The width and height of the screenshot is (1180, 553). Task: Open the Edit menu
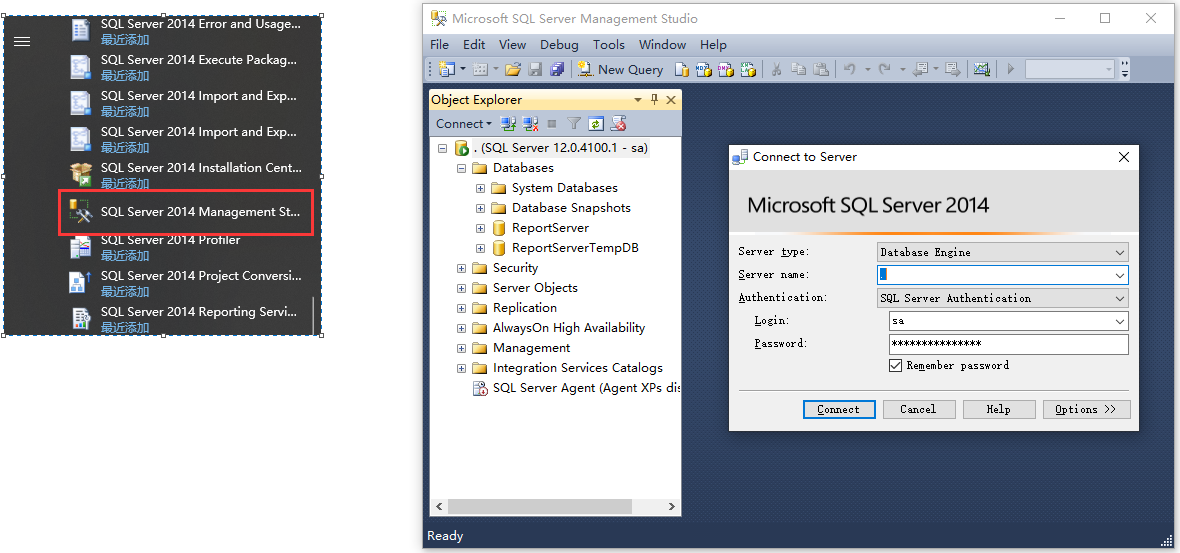pos(474,45)
